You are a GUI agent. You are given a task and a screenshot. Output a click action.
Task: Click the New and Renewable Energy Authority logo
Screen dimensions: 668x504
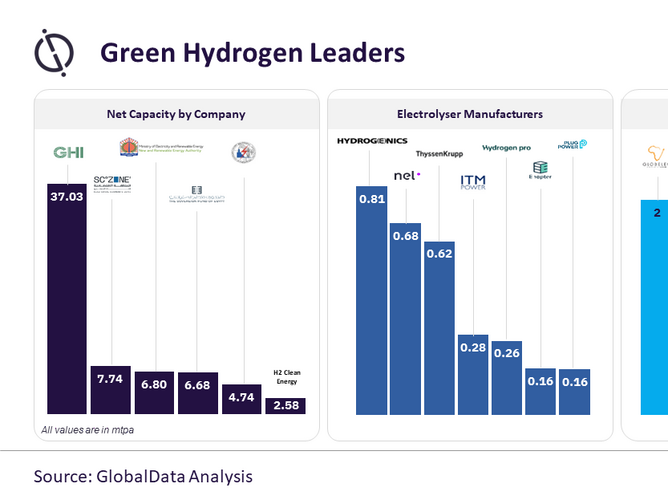(161, 147)
